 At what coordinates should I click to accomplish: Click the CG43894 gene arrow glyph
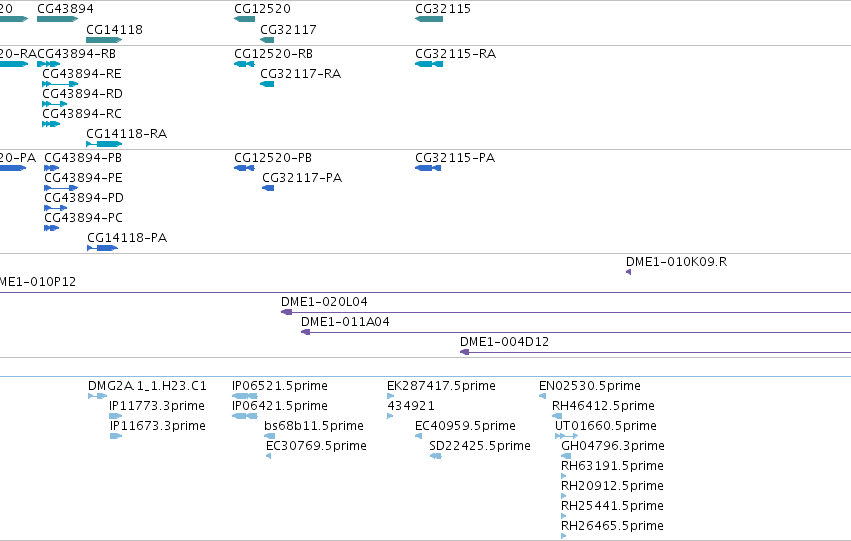pyautogui.click(x=58, y=19)
